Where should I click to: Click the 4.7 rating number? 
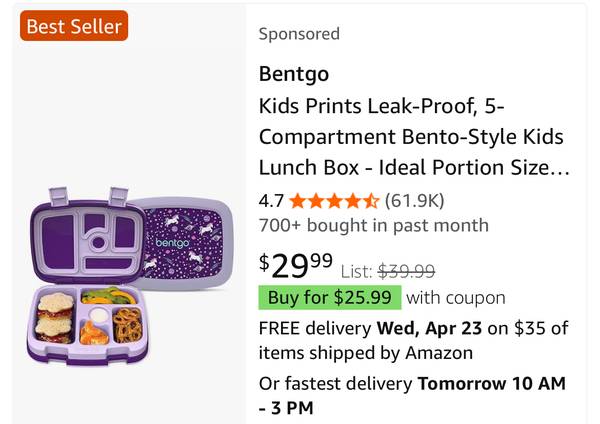coord(271,199)
